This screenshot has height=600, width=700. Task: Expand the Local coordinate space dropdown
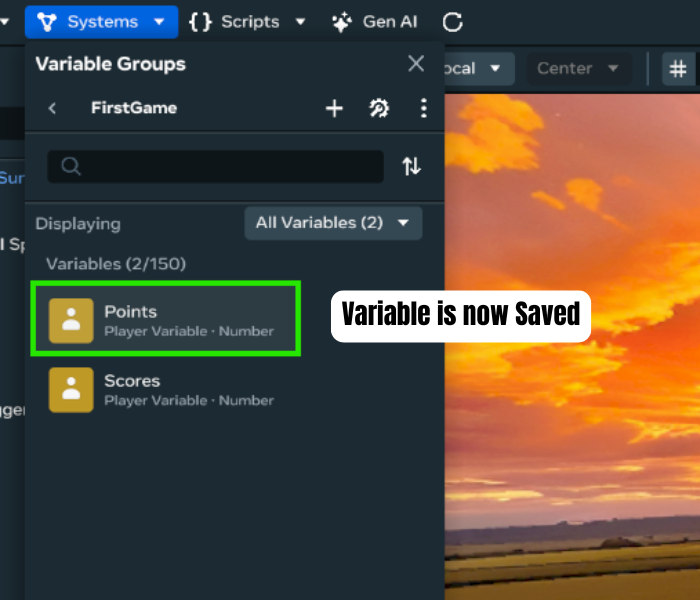coord(476,69)
